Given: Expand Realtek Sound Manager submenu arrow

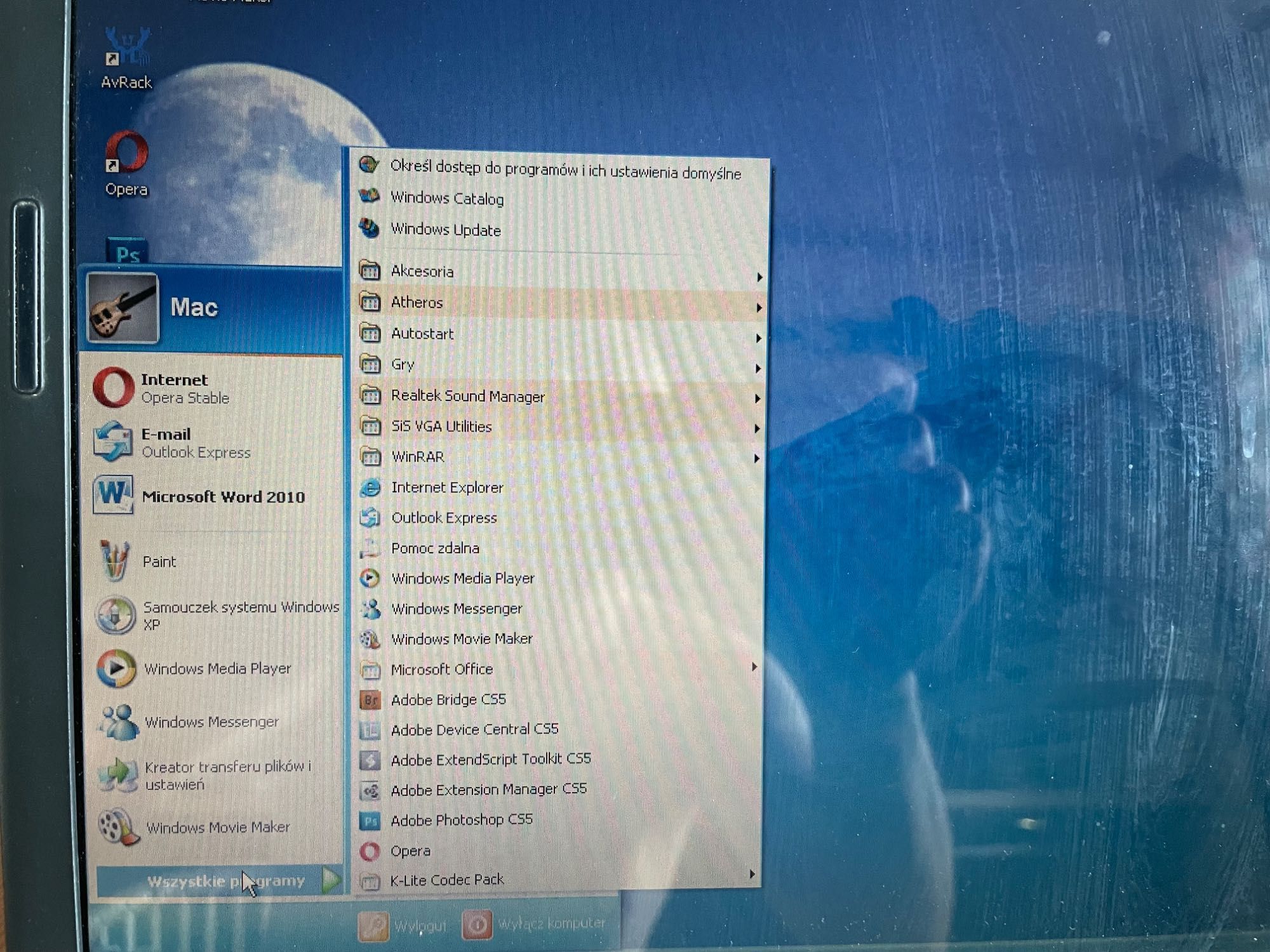Looking at the screenshot, I should point(757,399).
